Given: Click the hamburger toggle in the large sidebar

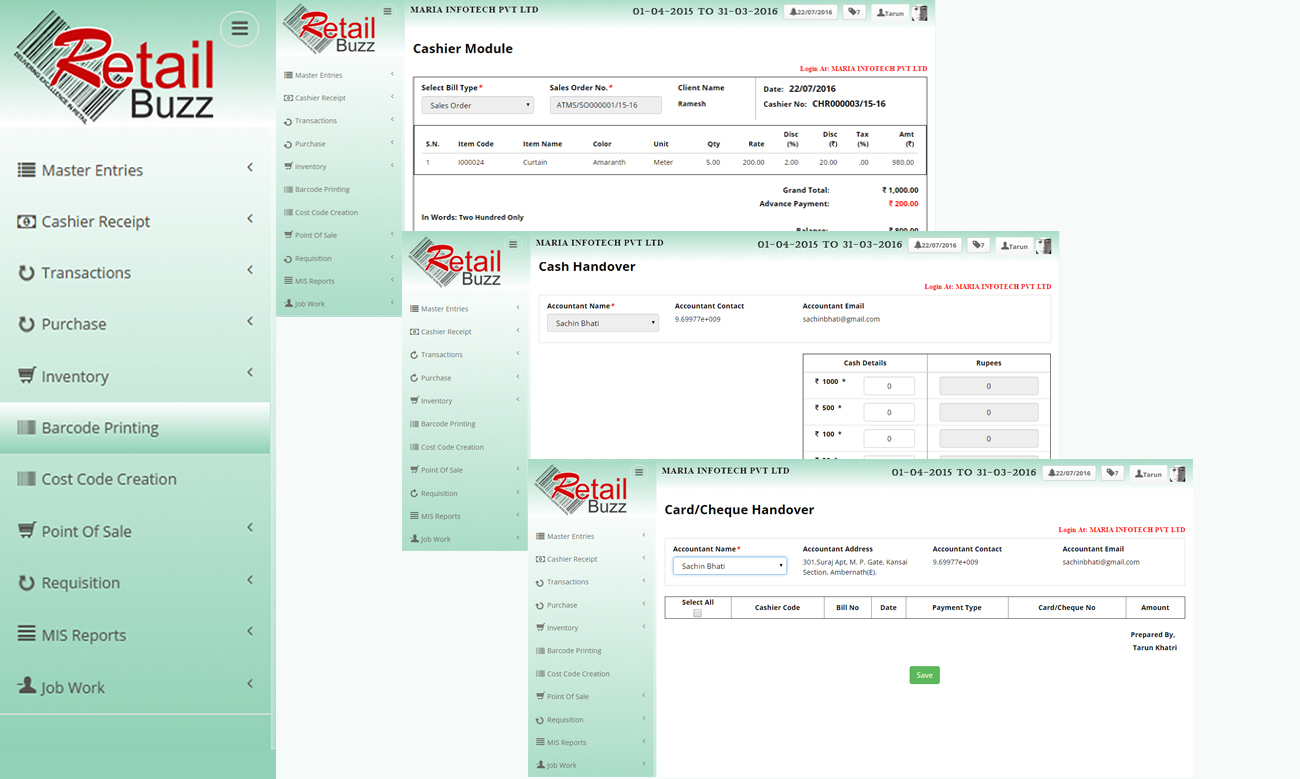Looking at the screenshot, I should [240, 29].
